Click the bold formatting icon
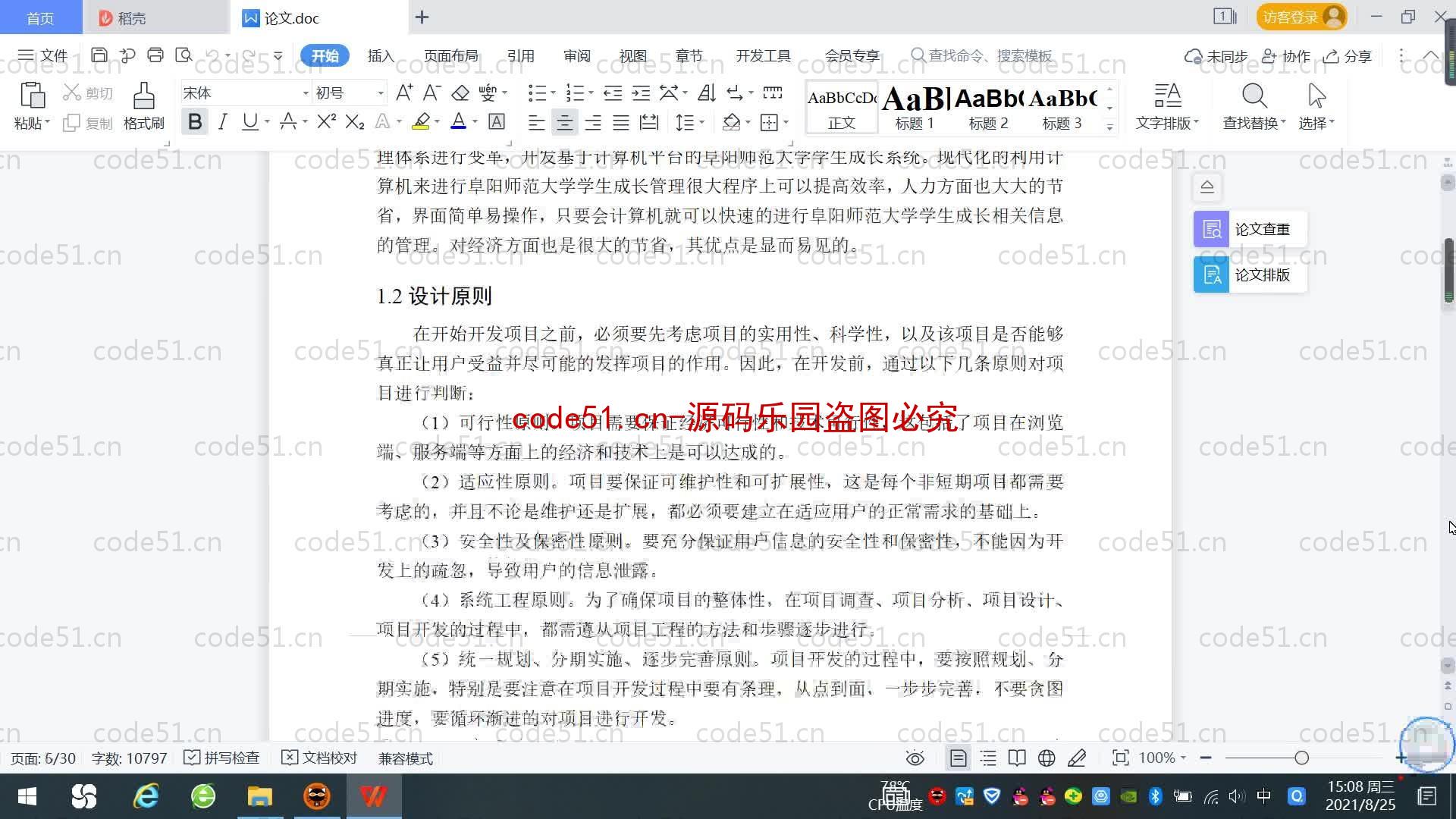The width and height of the screenshot is (1456, 819). pyautogui.click(x=195, y=122)
